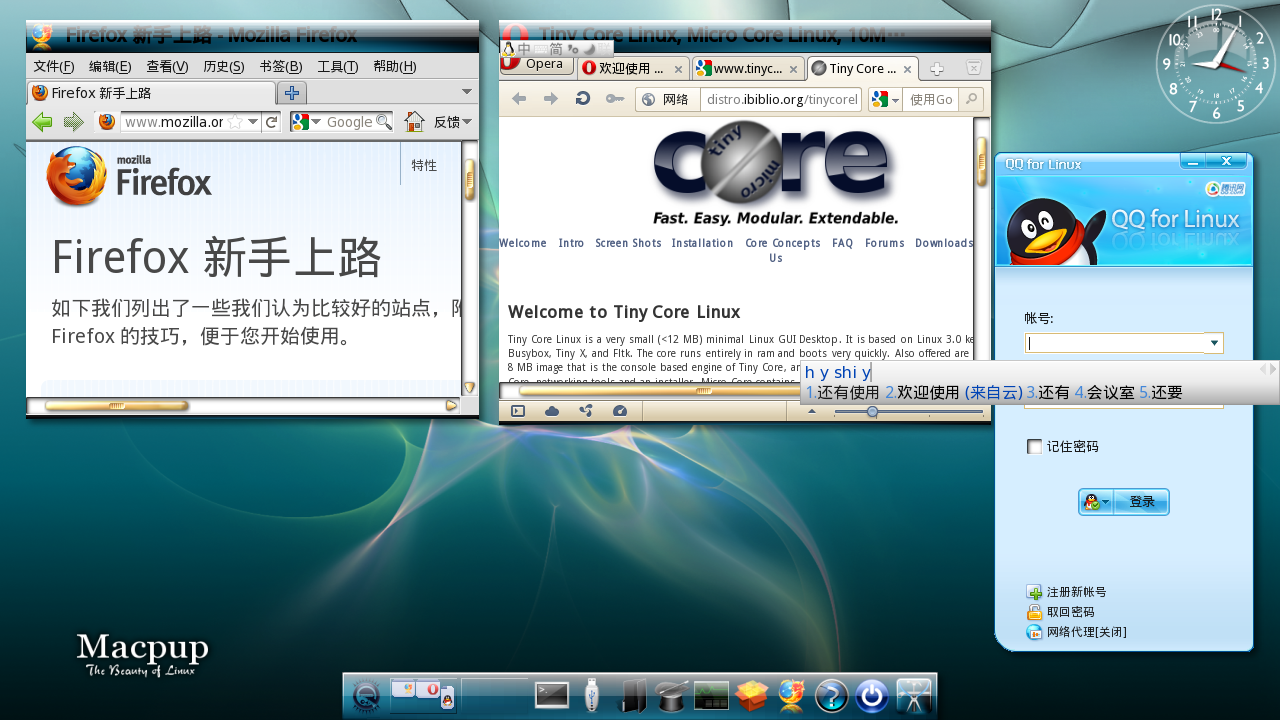Image resolution: width=1280 pixels, height=720 pixels.
Task: Click the QQ 登录 login button
Action: click(x=1141, y=502)
